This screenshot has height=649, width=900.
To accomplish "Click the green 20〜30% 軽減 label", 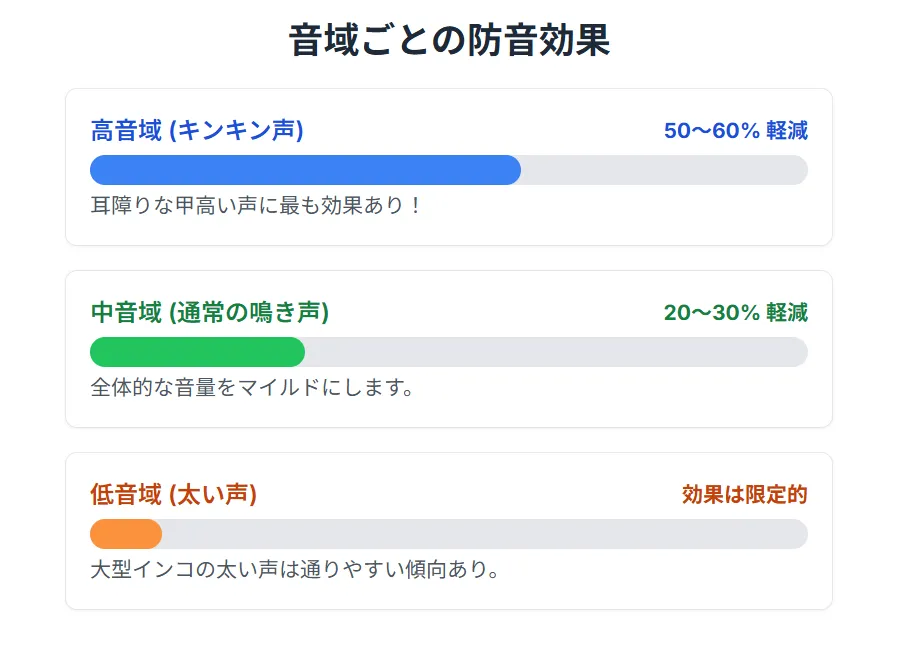I will pyautogui.click(x=735, y=313).
